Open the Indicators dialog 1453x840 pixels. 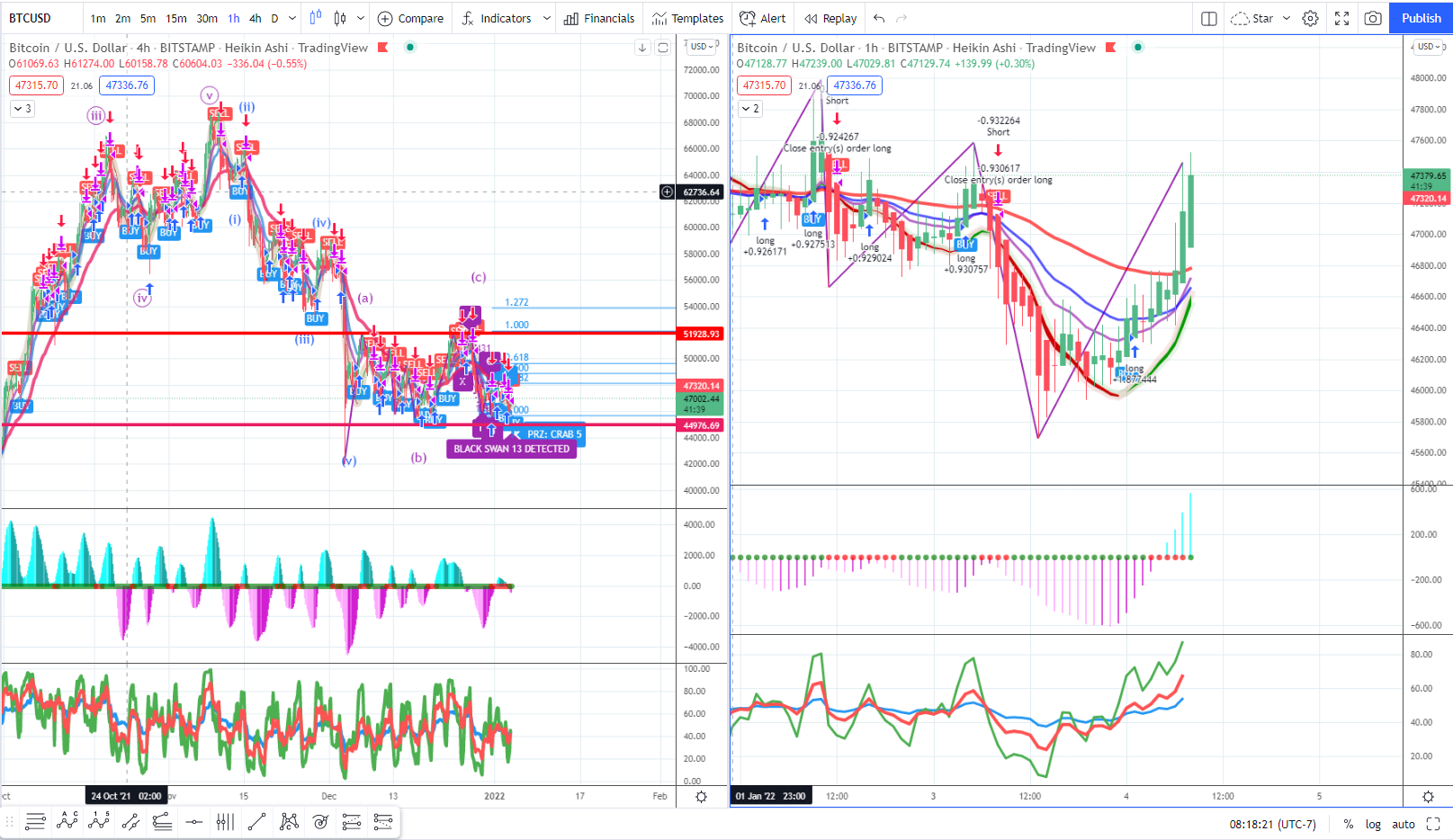[497, 18]
